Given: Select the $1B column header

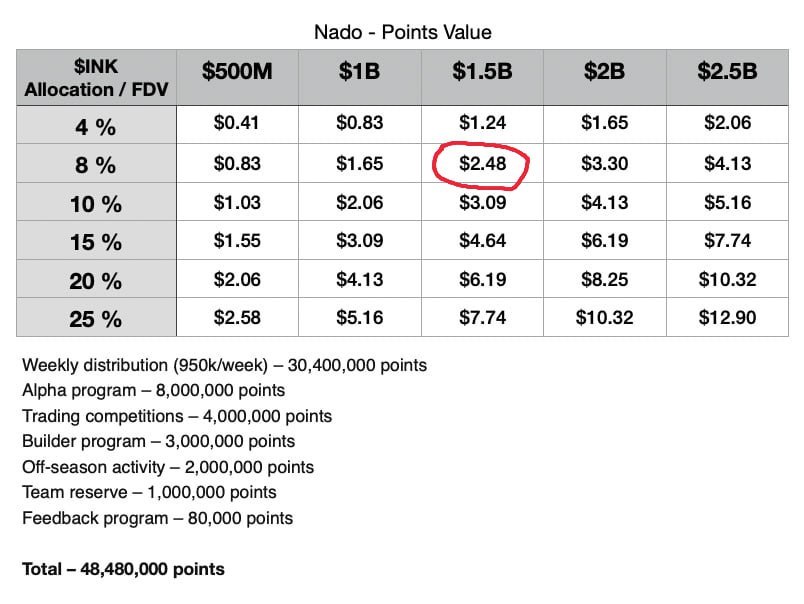Looking at the screenshot, I should pos(359,71).
